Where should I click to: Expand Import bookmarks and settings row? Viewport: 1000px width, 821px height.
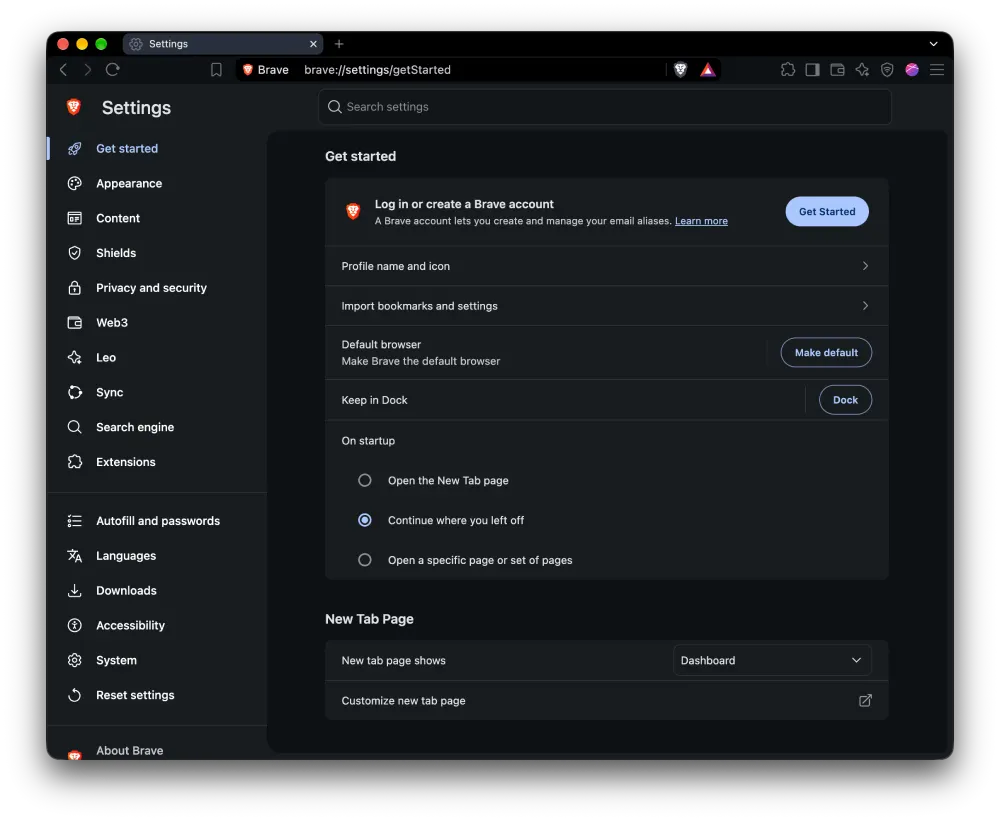tap(607, 306)
